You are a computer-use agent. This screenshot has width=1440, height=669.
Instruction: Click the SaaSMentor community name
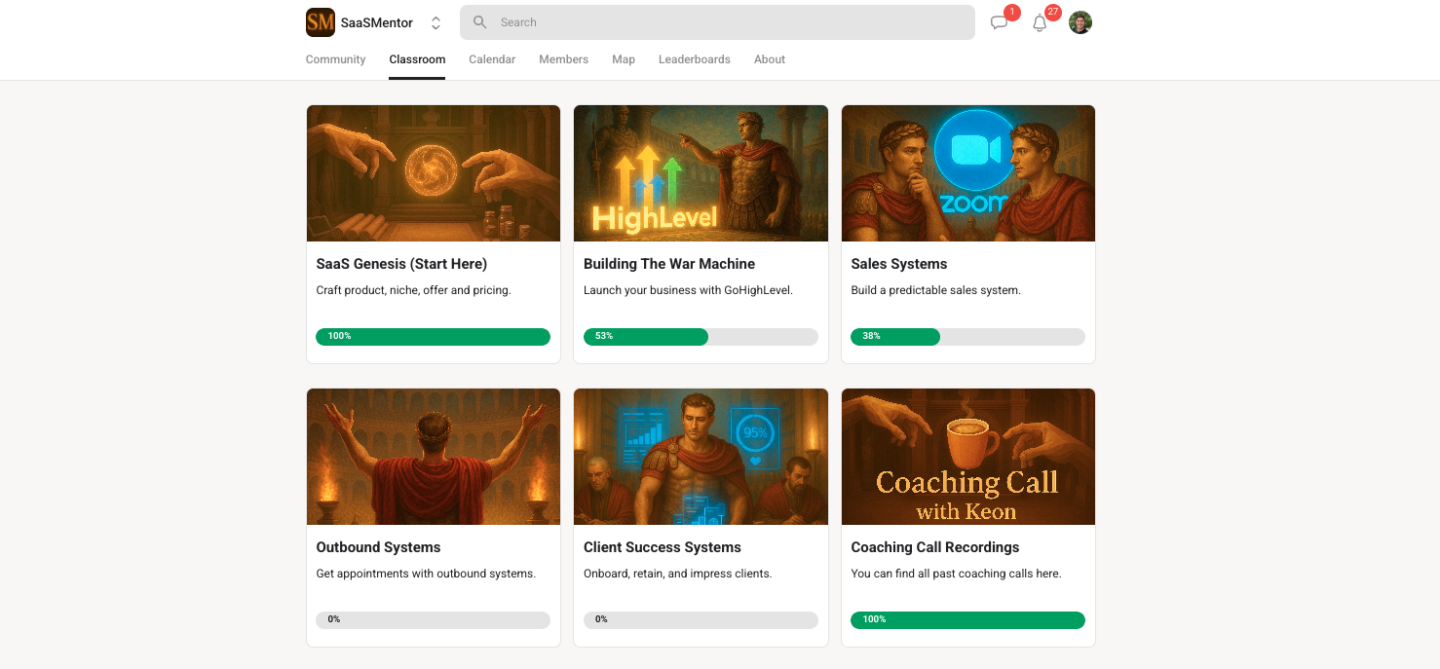tap(377, 23)
